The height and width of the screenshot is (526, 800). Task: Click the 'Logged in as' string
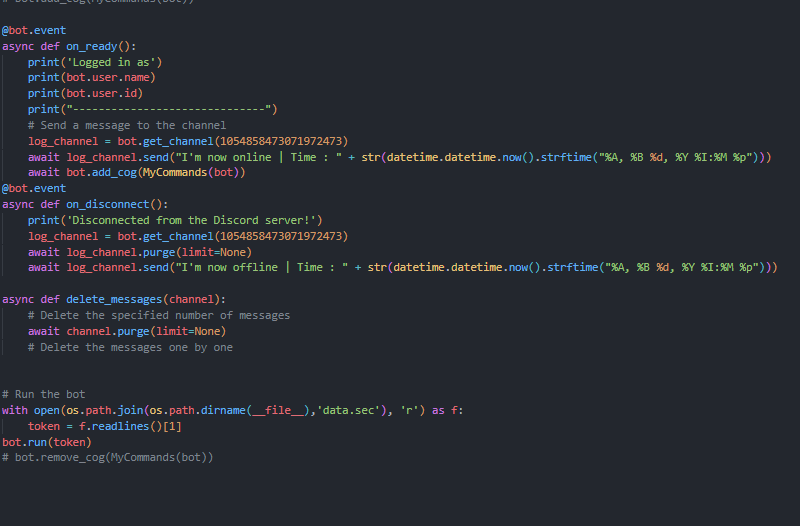(x=111, y=62)
